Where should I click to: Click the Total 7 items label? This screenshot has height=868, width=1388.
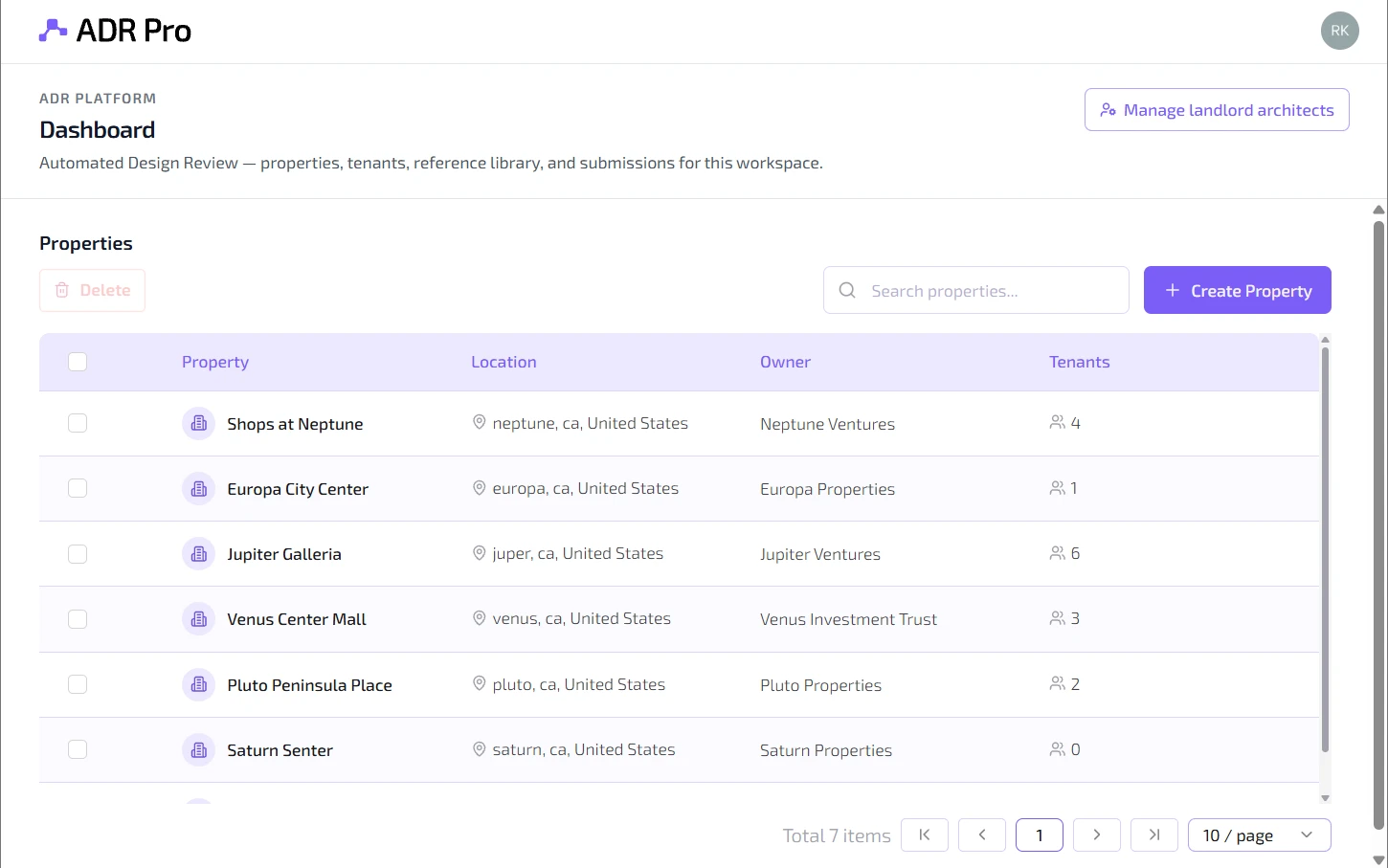pyautogui.click(x=837, y=835)
